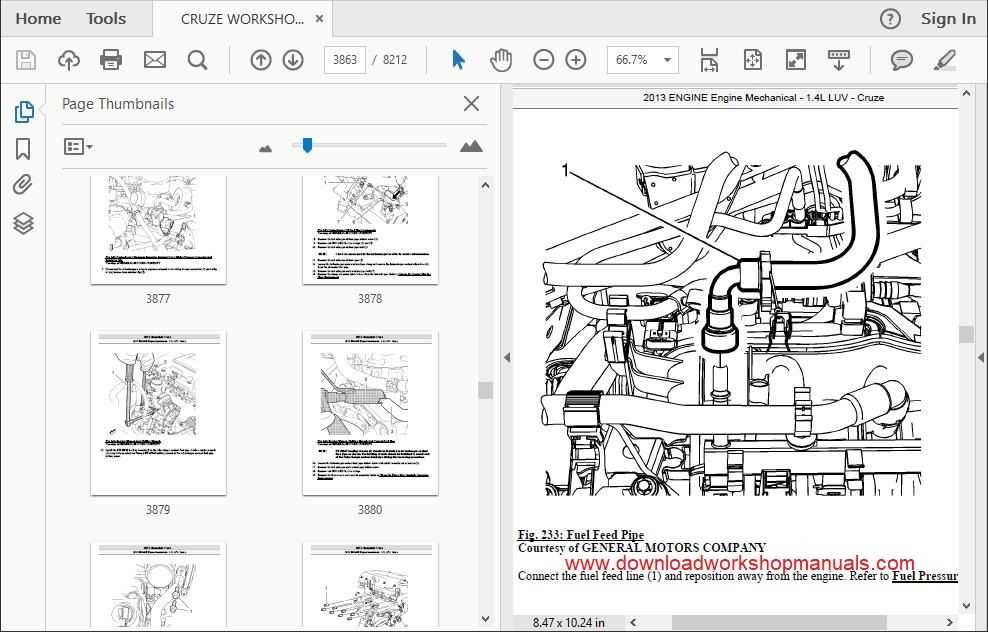Screen dimensions: 988x632
Task: Select page 3878 thumbnail
Action: (370, 230)
